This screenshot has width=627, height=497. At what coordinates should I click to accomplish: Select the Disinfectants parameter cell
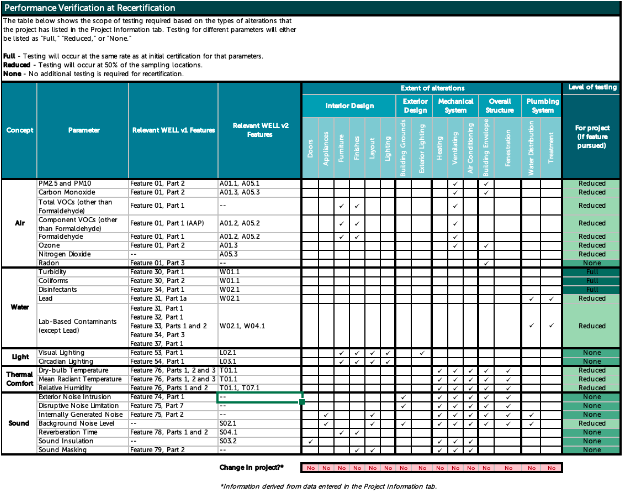click(83, 289)
